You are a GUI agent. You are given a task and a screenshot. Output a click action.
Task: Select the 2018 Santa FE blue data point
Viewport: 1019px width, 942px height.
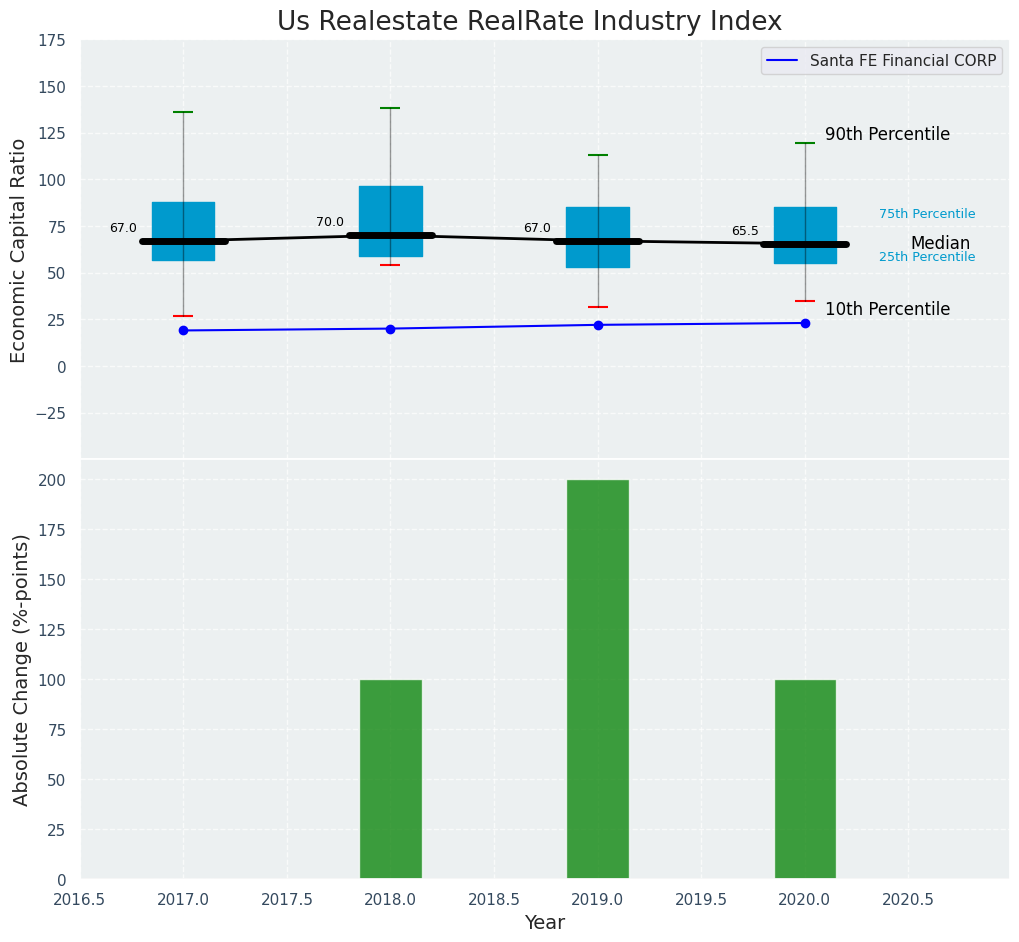tap(390, 328)
